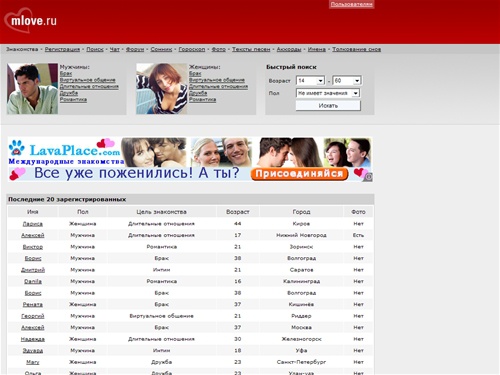Viewport: 500px width, 375px height.
Task: Open Регистрация in navigation bar
Action: coord(62,49)
